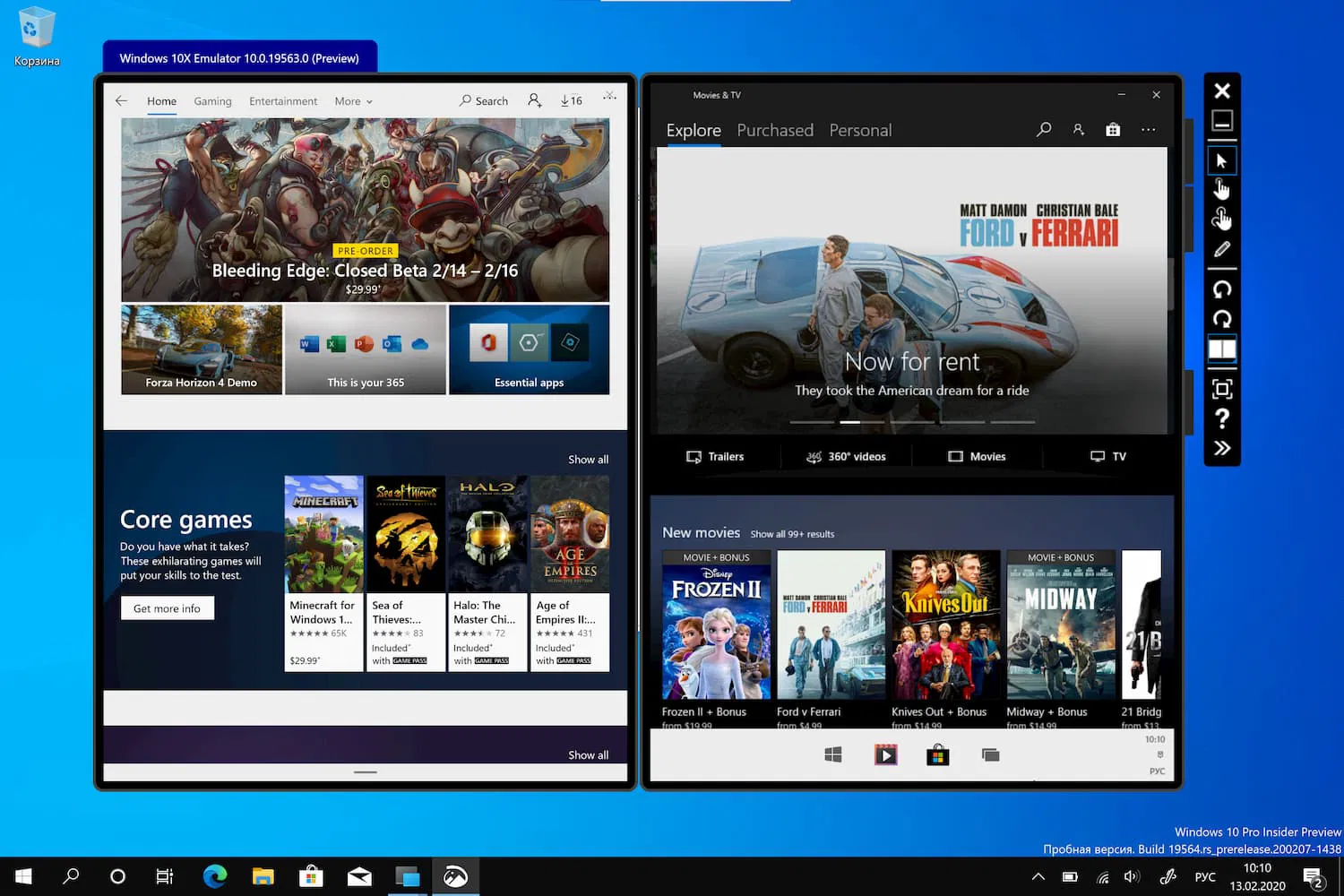Open the Trailers category
The width and height of the screenshot is (1344, 896).
[x=715, y=457]
